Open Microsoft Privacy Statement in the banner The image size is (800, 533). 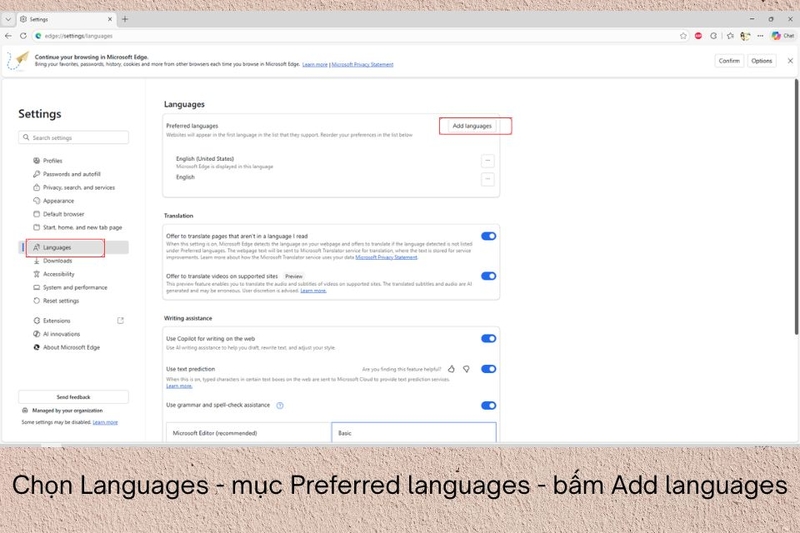coord(362,65)
